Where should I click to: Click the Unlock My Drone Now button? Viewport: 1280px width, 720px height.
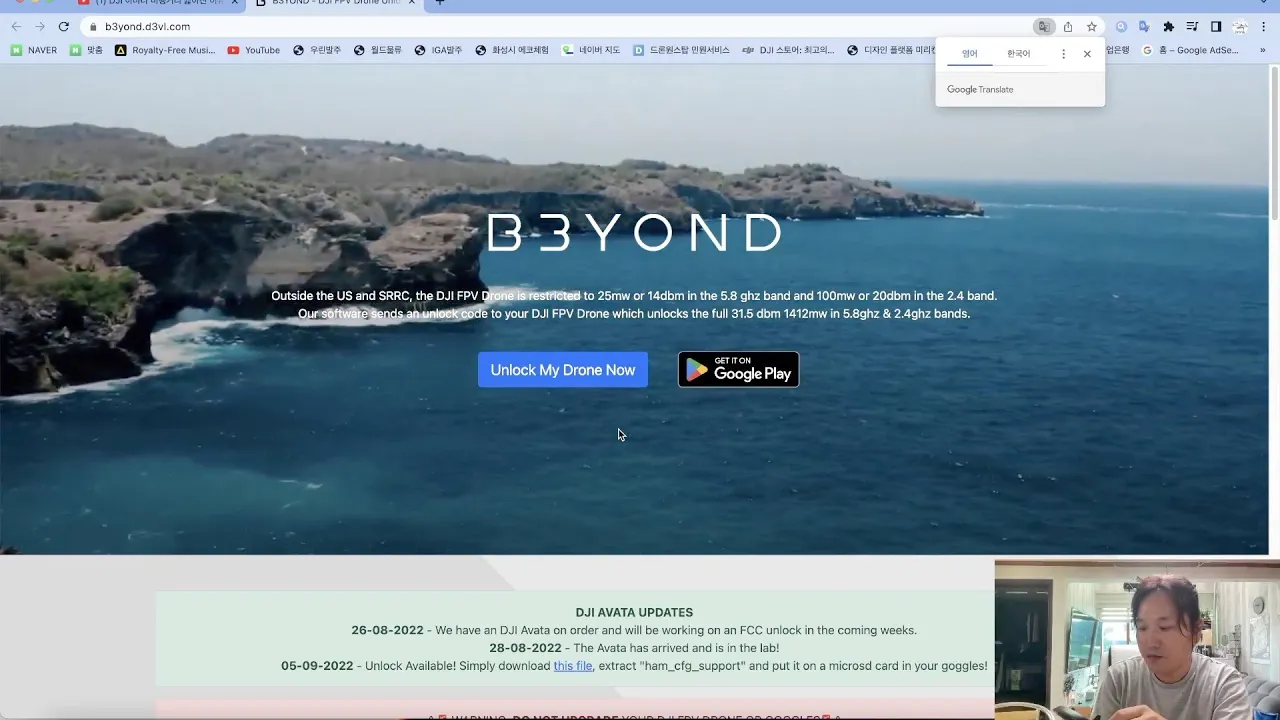coord(563,370)
